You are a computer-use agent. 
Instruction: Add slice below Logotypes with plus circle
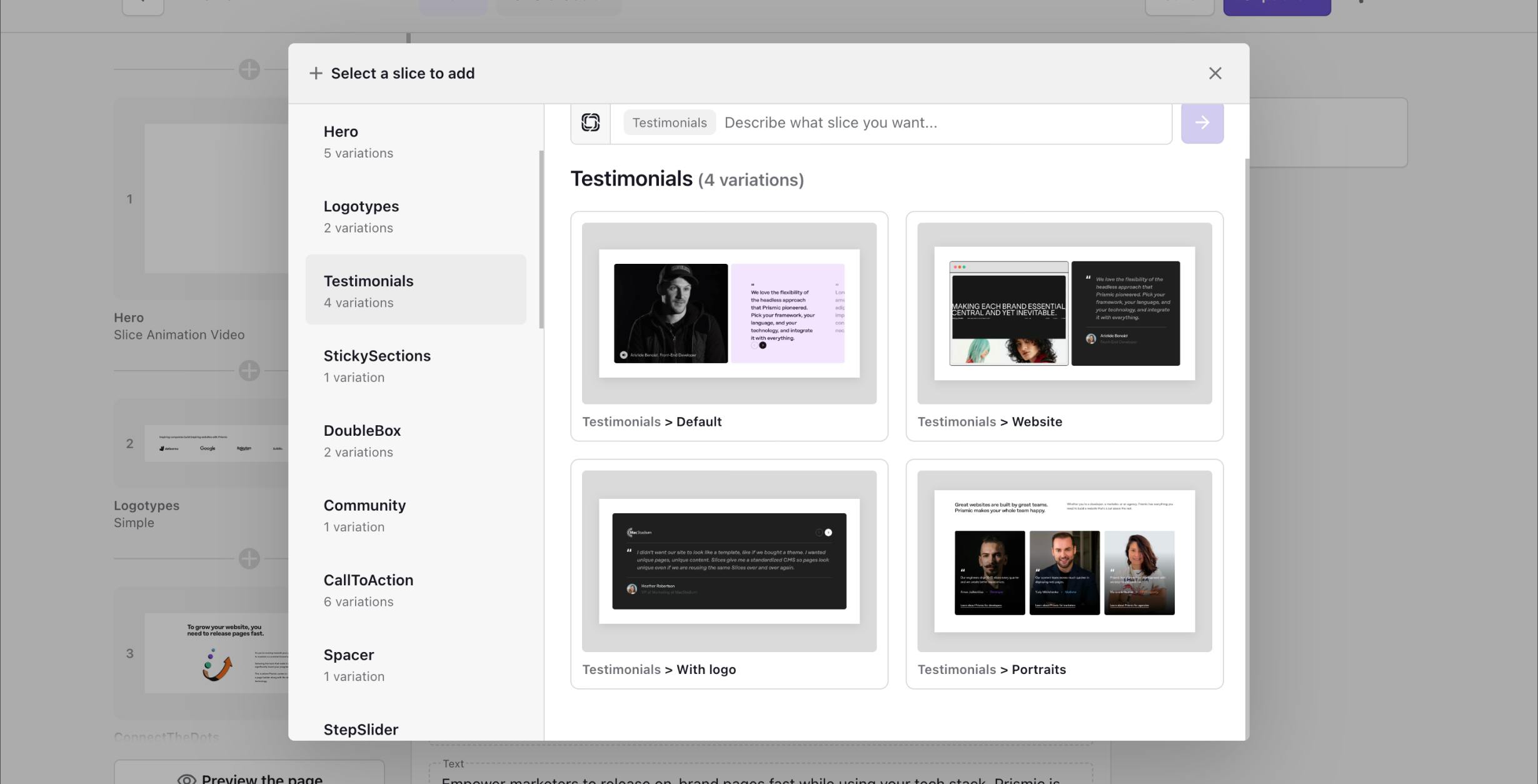coord(249,558)
